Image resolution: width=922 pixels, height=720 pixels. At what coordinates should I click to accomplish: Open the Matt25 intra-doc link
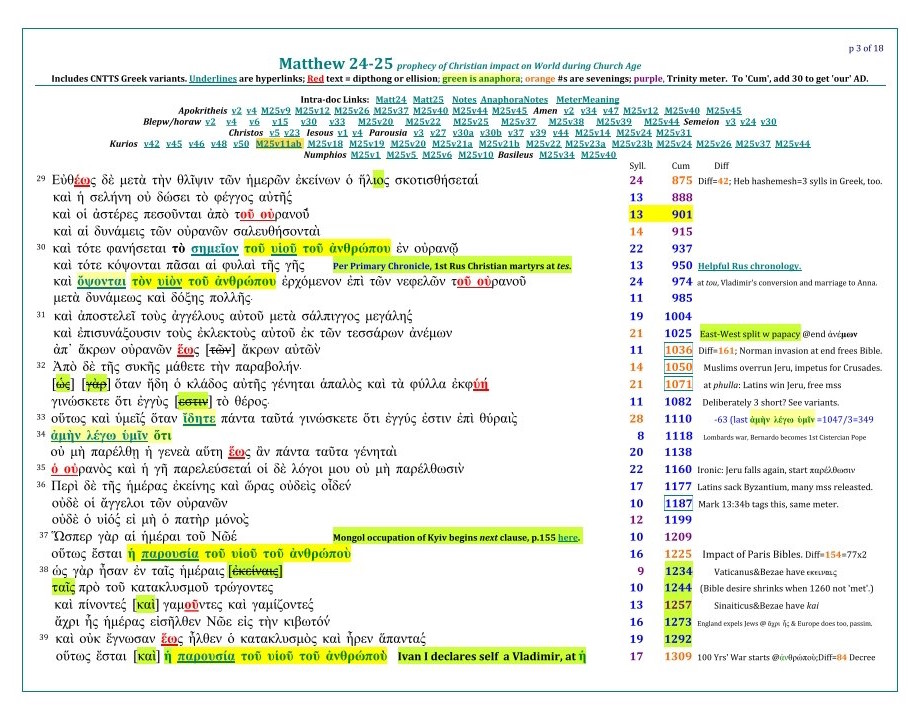coord(428,100)
